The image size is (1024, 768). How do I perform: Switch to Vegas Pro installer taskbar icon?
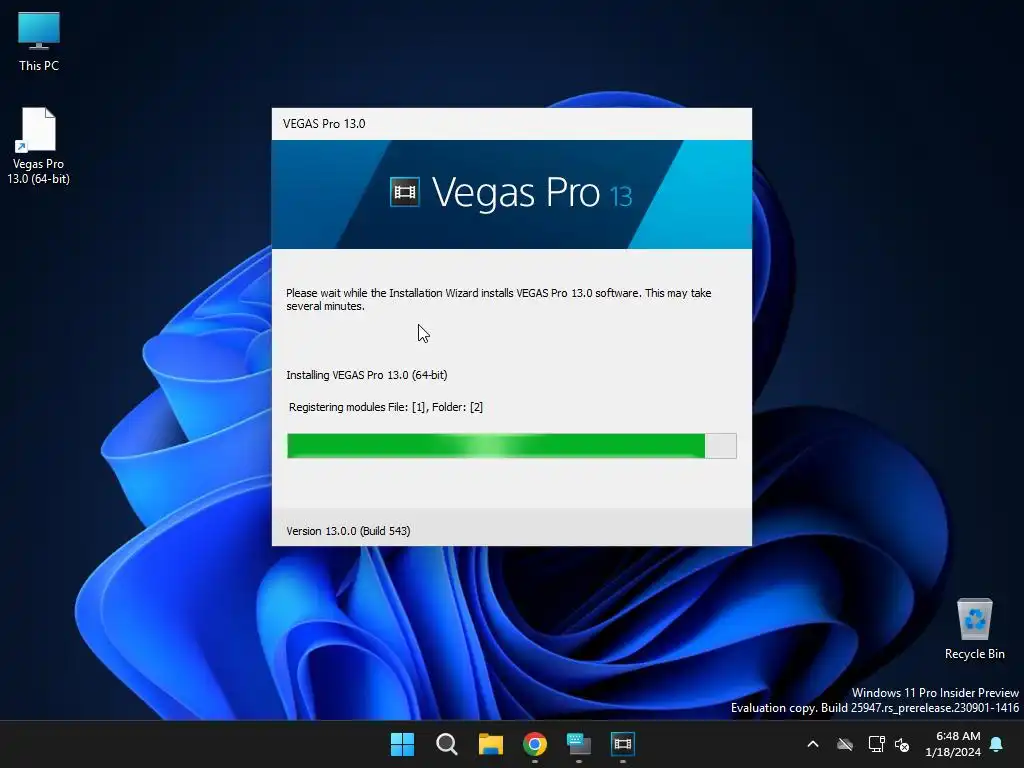(623, 744)
